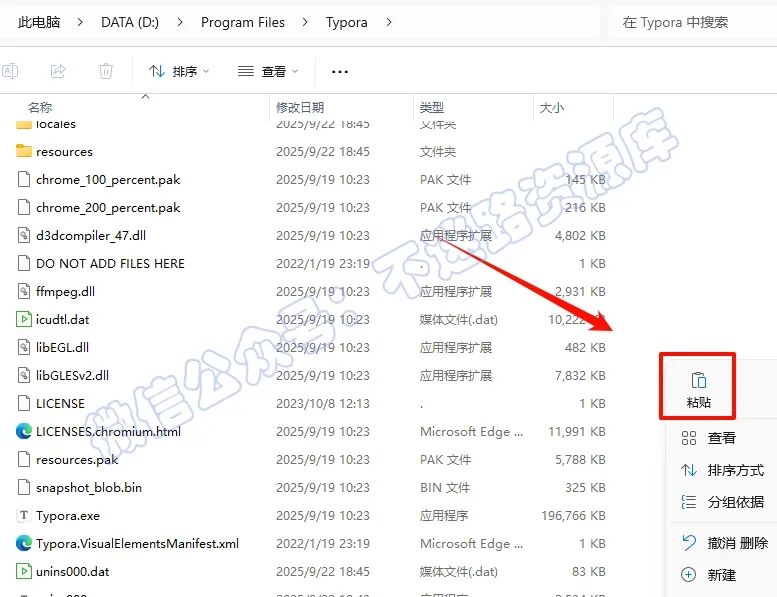Expand chevron after 此电脑 breadcrumb
This screenshot has height=597, width=777.
80,22
